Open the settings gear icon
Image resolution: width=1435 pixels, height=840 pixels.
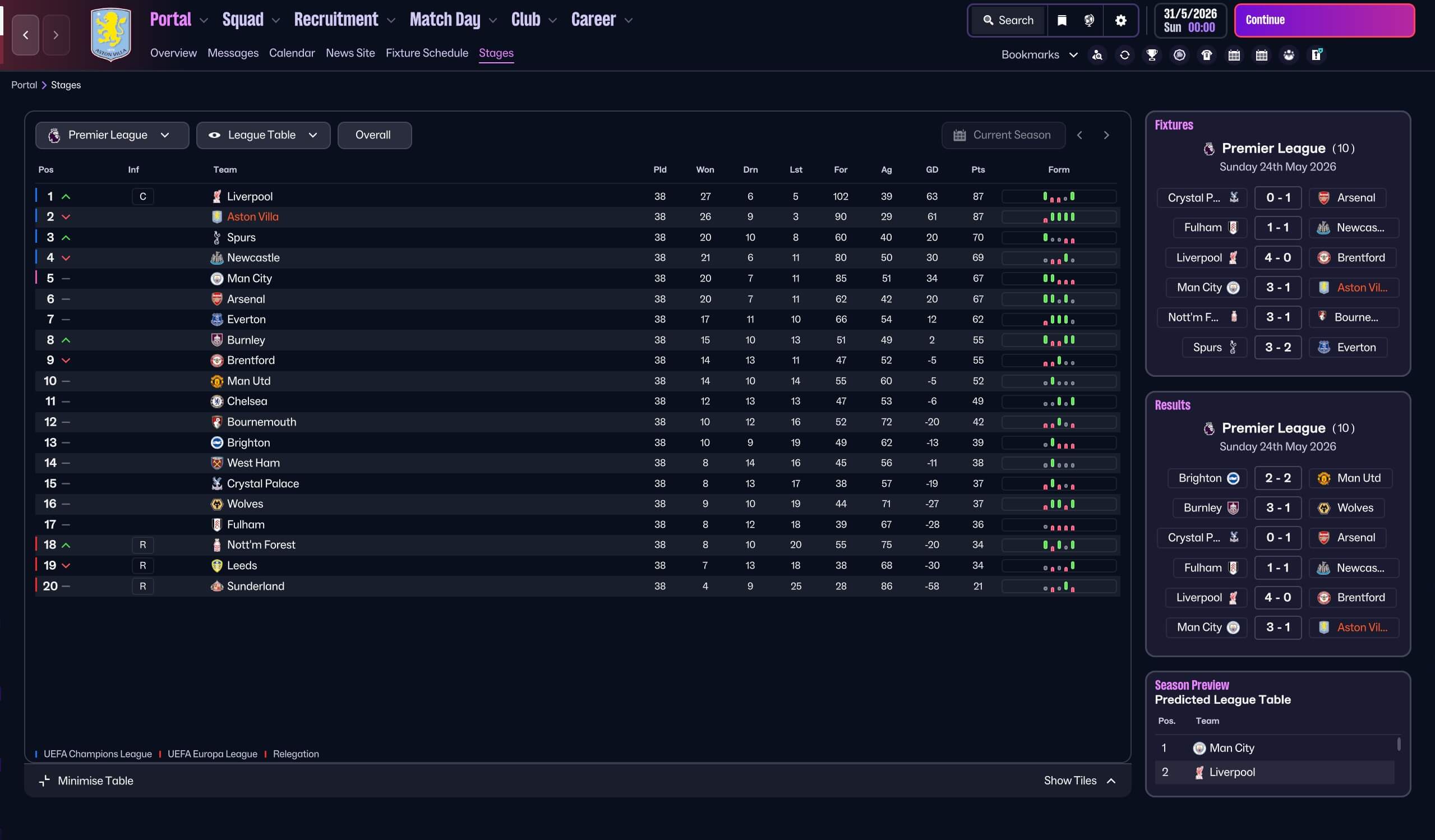click(1120, 21)
